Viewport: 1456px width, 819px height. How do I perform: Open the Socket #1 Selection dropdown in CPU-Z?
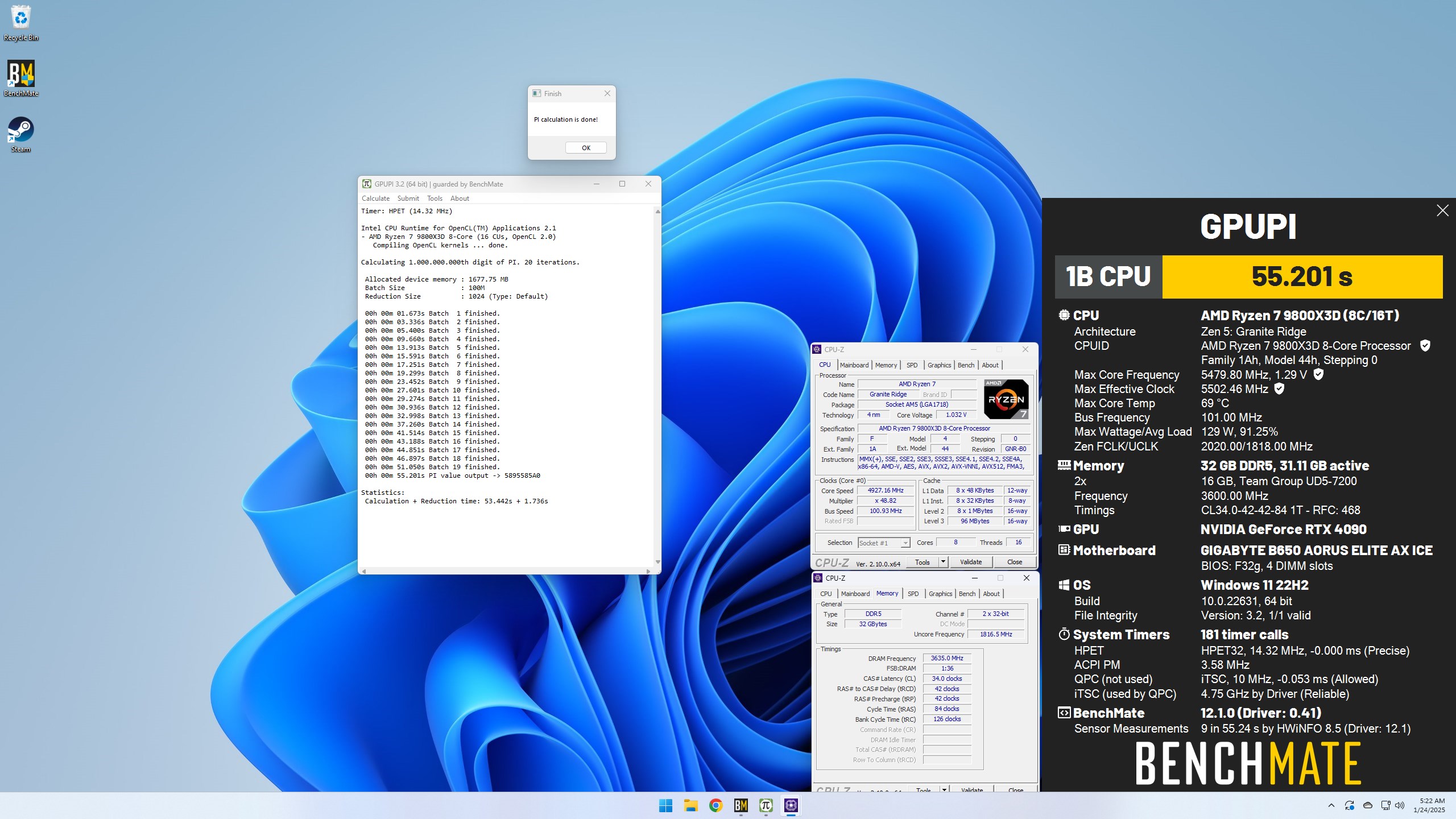[884, 543]
